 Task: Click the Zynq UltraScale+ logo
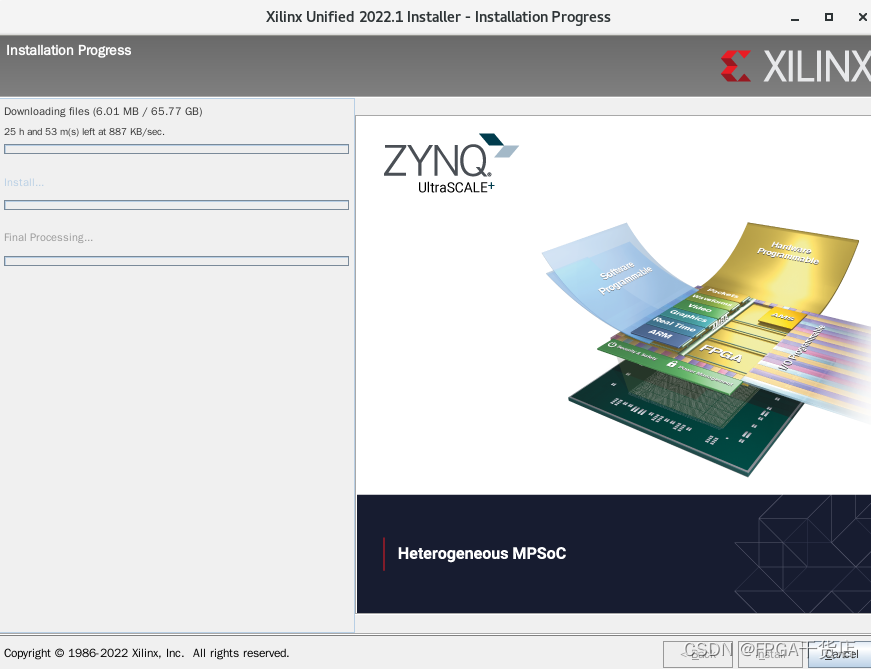[450, 163]
